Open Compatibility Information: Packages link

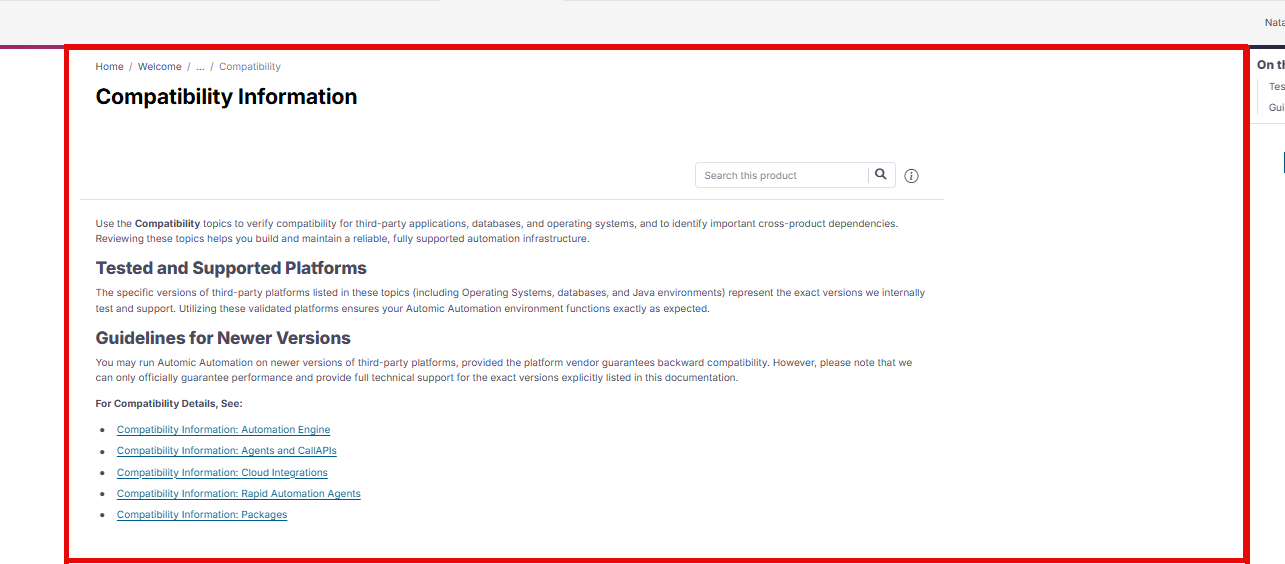pyautogui.click(x=202, y=515)
